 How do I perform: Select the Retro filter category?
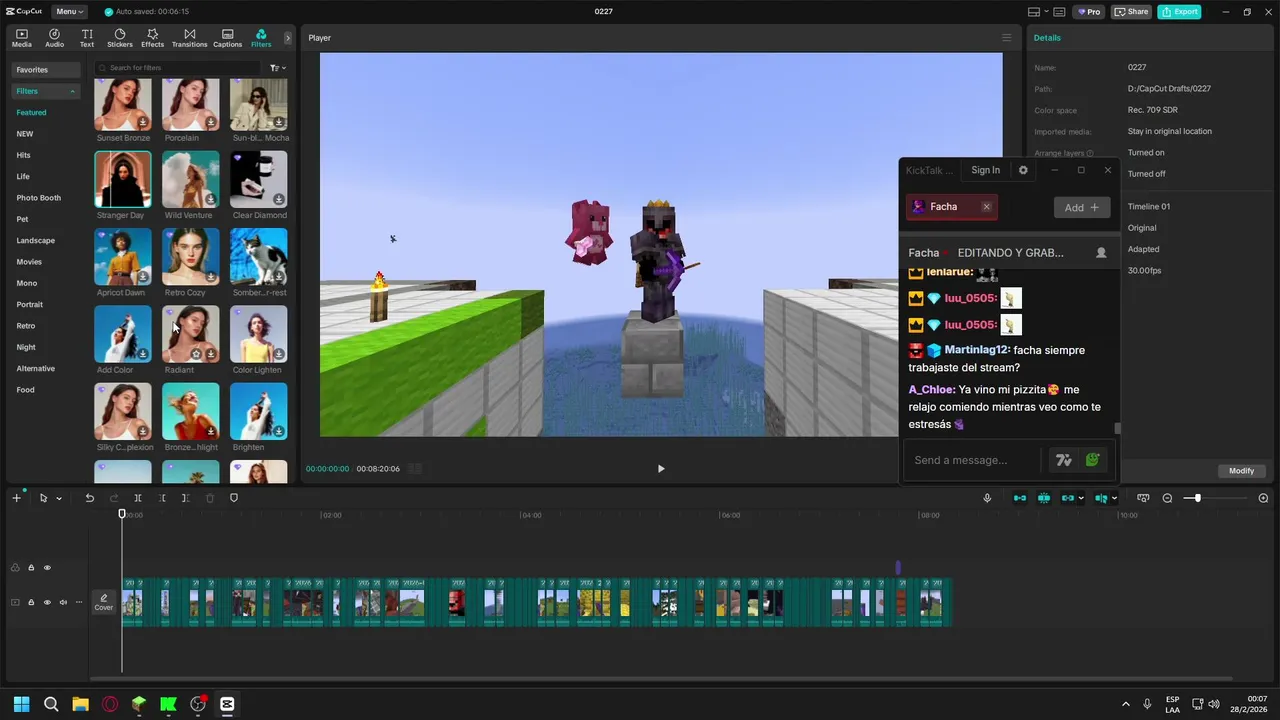point(26,326)
